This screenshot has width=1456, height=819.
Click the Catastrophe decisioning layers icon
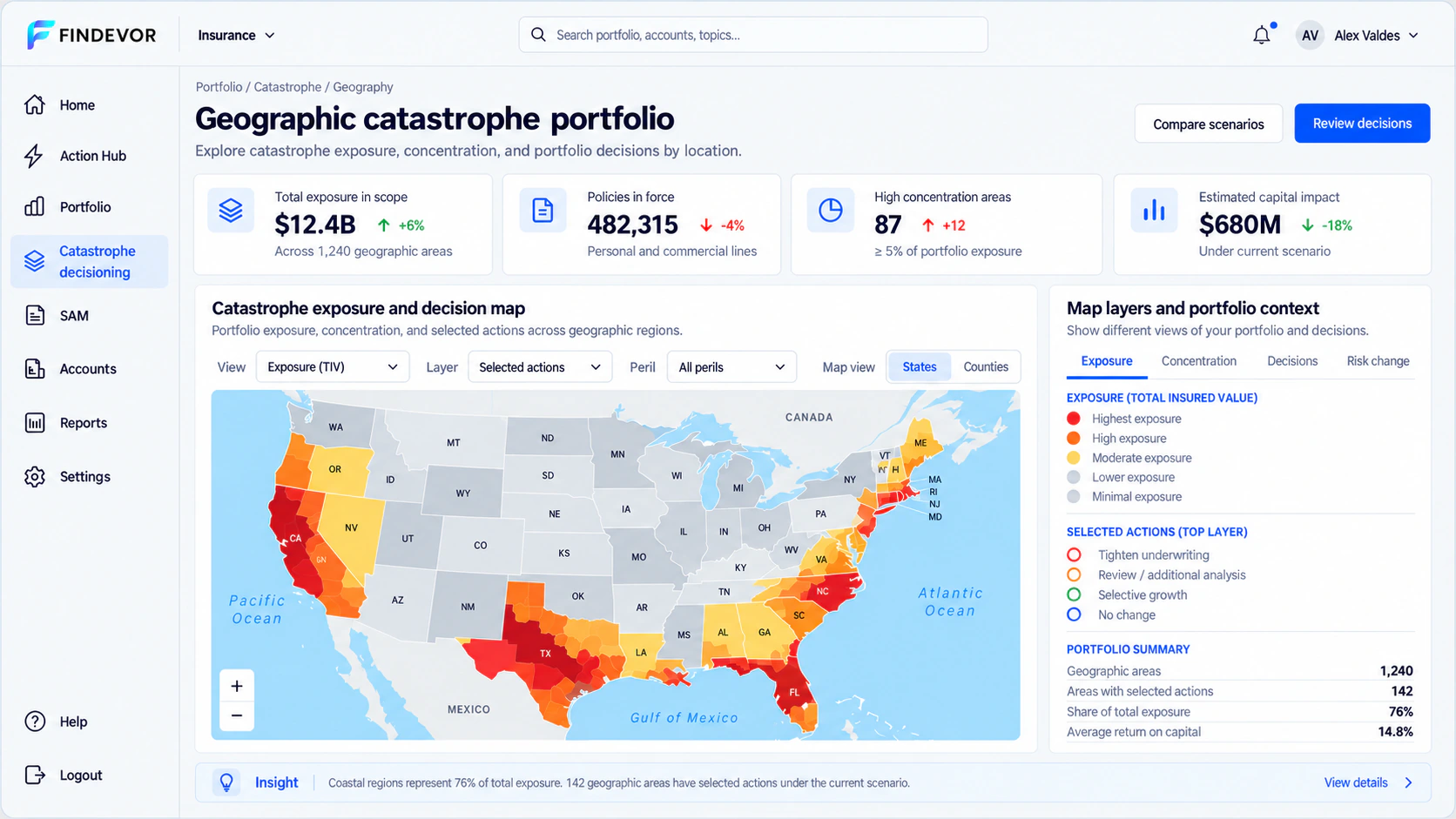35,261
